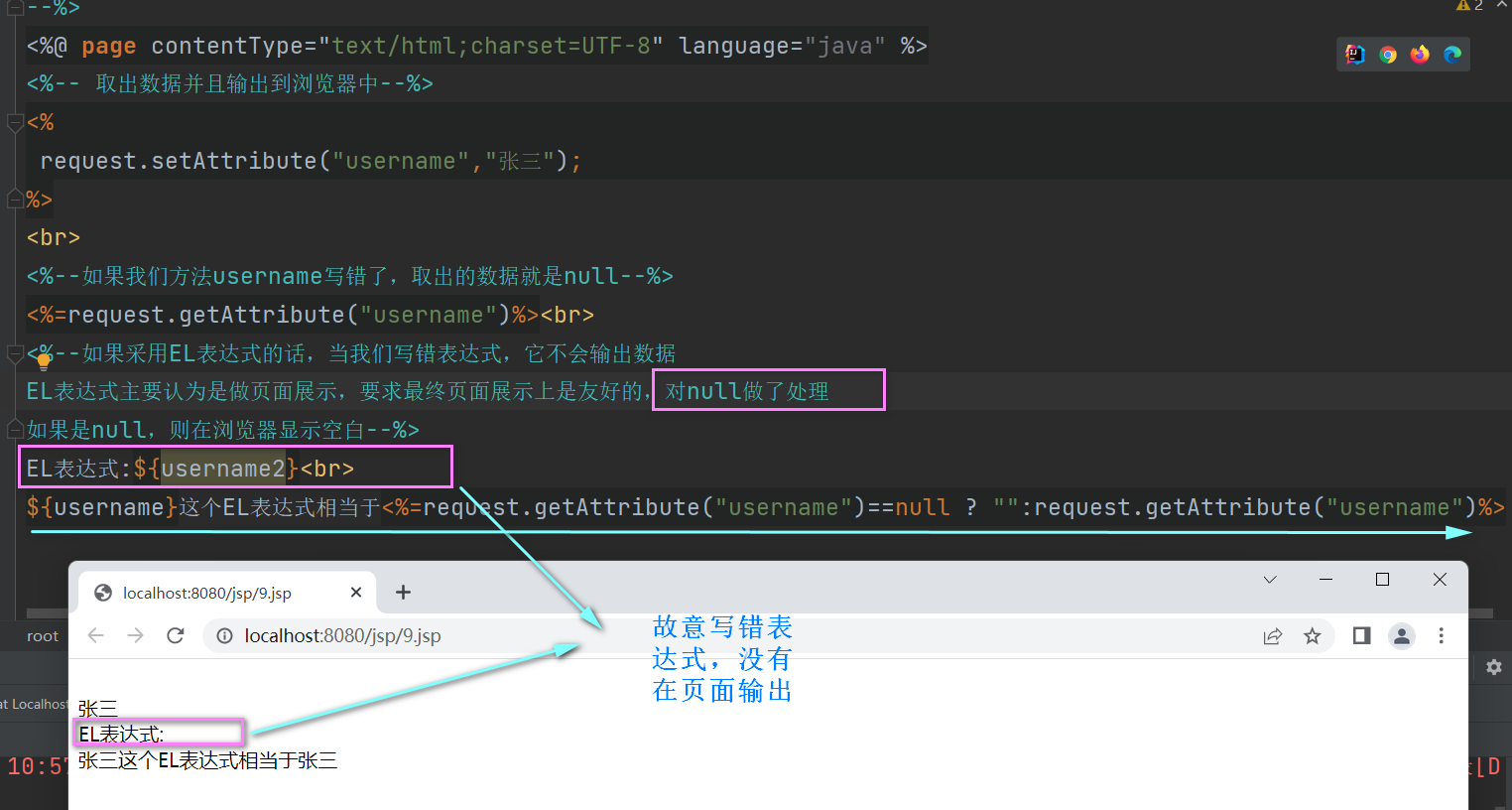Image resolution: width=1512 pixels, height=810 pixels.
Task: Click the yellow lightbulb quick-fix icon
Action: 44,362
